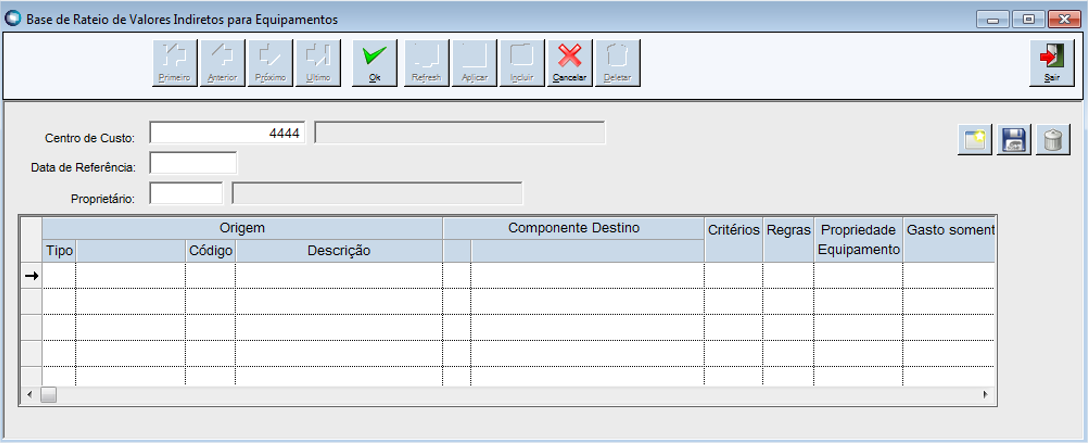Click the Centro de Custo description field
The image size is (1088, 443).
(460, 133)
